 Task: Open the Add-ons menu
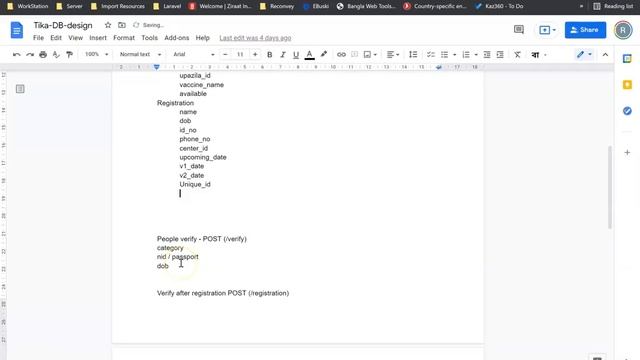(x=177, y=38)
